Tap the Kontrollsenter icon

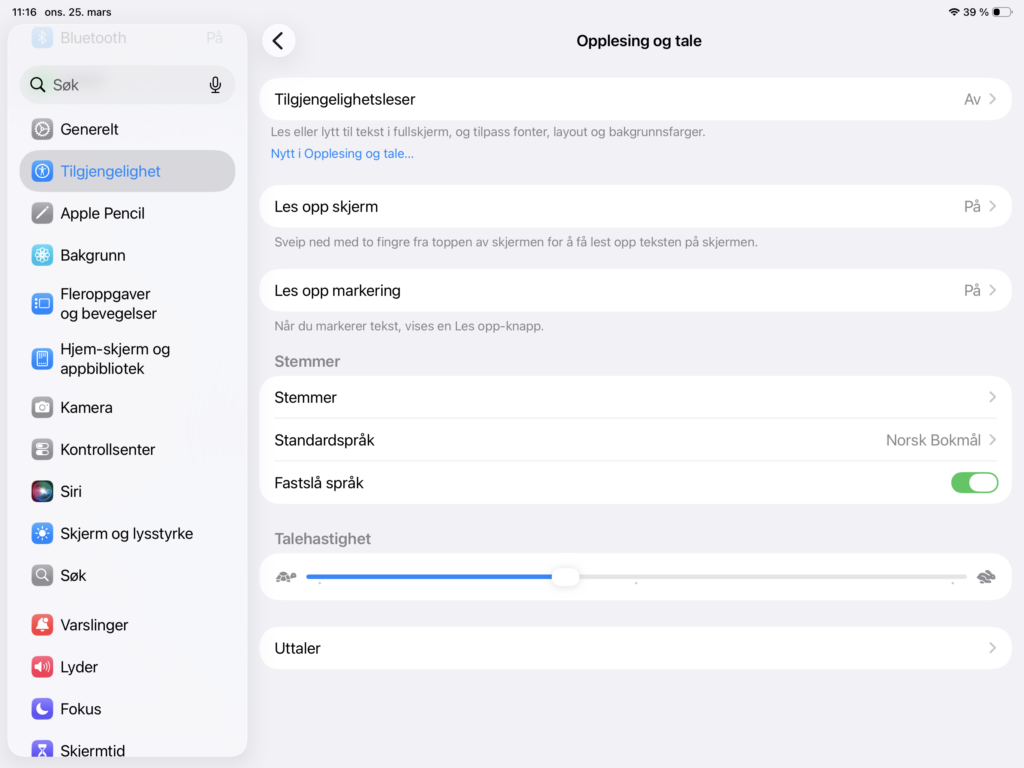point(42,449)
